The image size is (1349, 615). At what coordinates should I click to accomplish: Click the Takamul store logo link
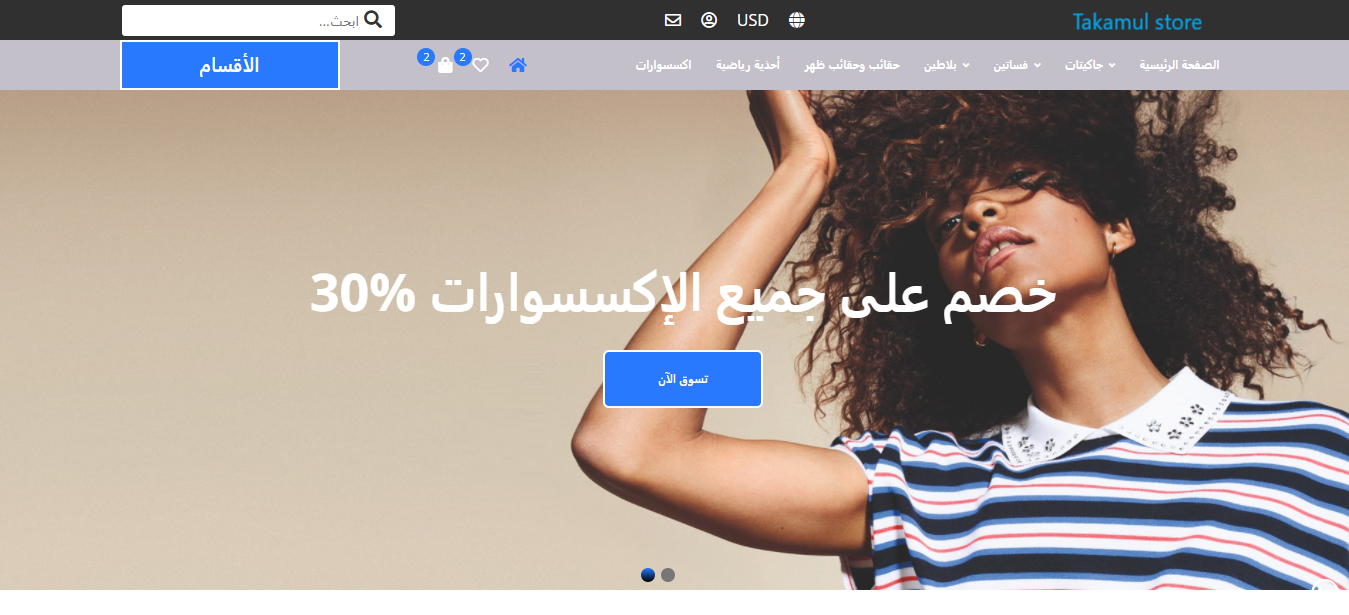pyautogui.click(x=1137, y=21)
